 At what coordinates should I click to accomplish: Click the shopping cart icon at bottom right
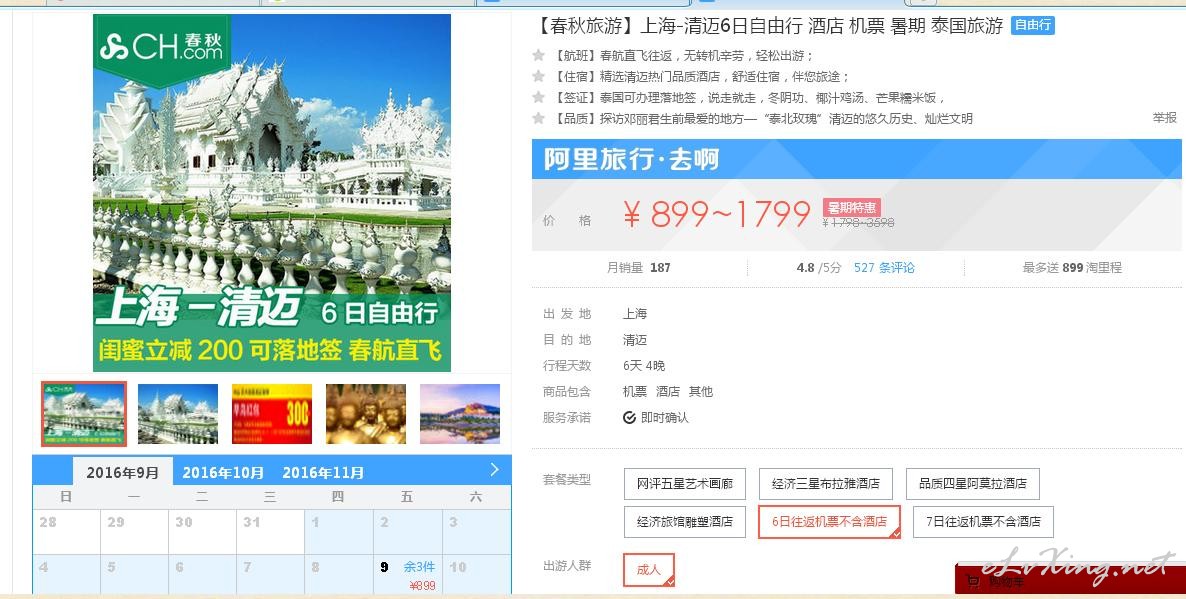tap(974, 582)
